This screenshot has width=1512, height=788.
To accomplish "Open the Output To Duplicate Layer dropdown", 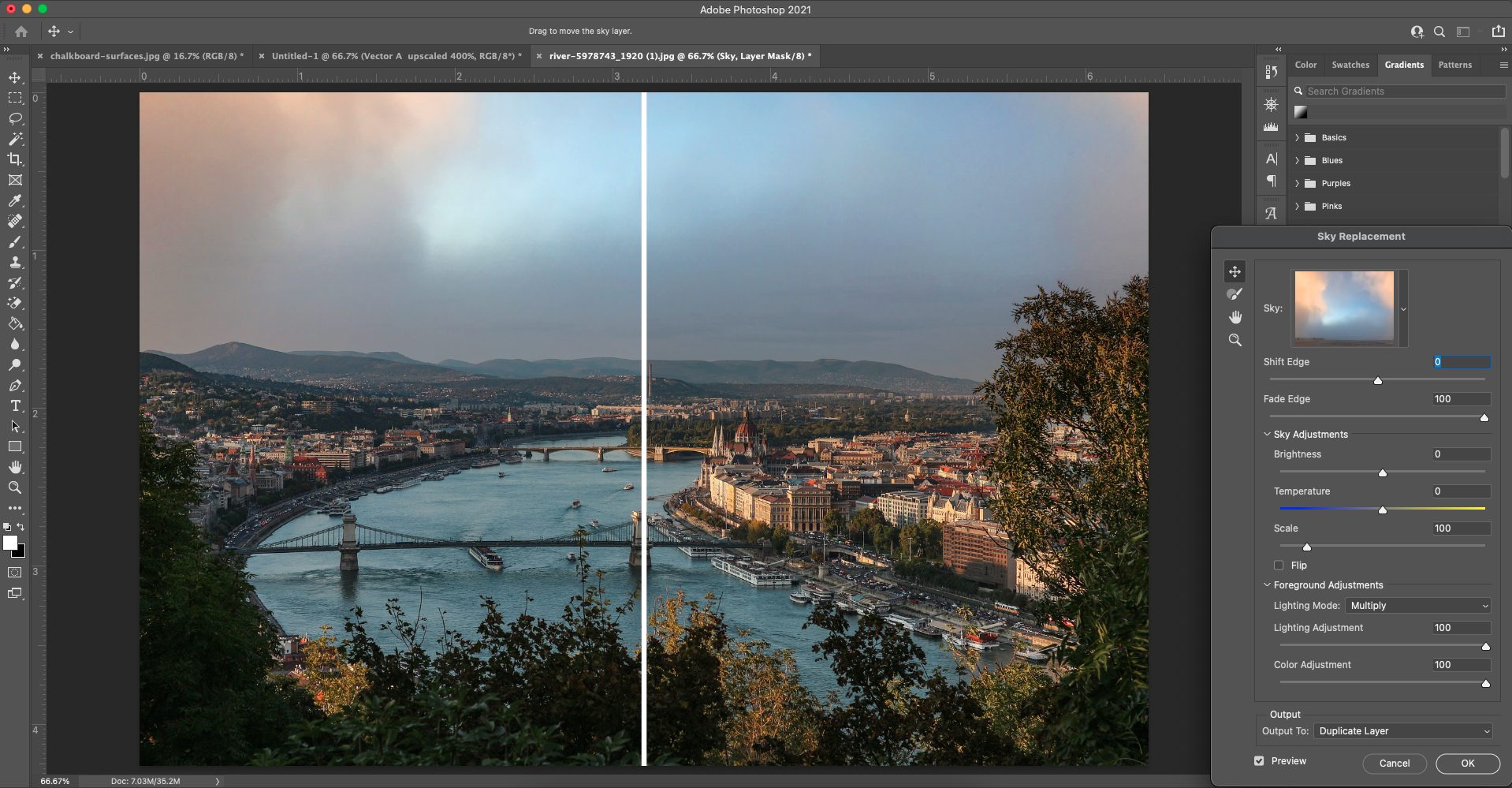I will (x=1402, y=730).
